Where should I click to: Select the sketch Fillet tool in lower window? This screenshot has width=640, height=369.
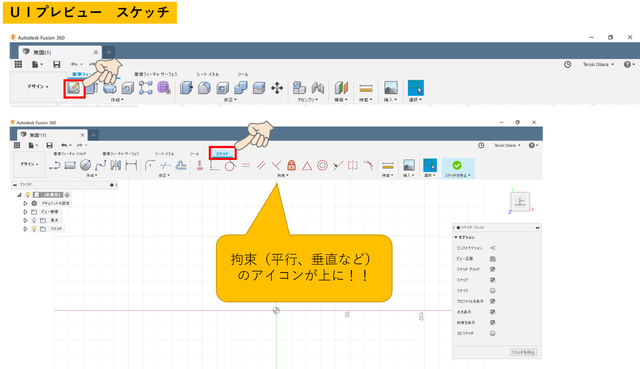[150, 165]
